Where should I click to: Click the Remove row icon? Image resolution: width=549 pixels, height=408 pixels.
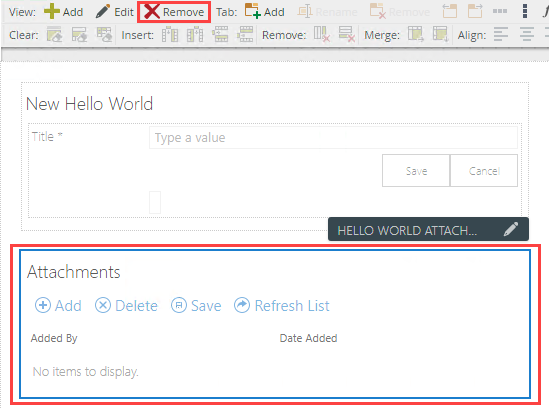click(347, 35)
